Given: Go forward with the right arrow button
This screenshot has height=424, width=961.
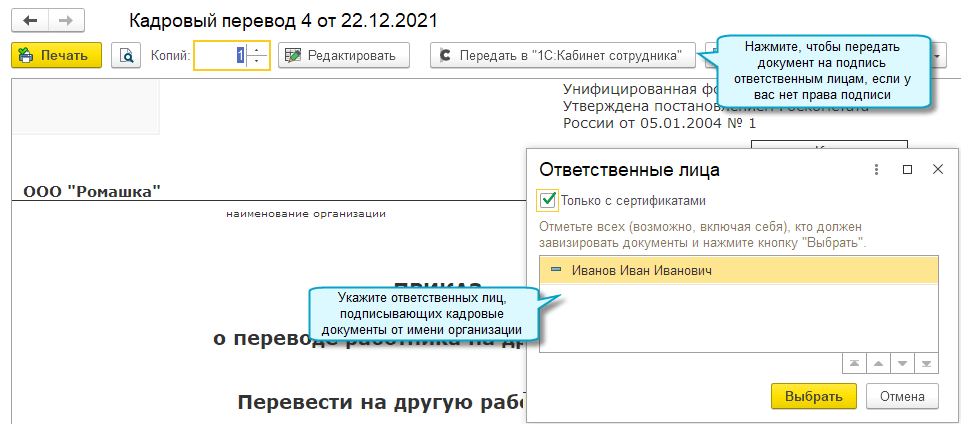Looking at the screenshot, I should click(x=66, y=21).
